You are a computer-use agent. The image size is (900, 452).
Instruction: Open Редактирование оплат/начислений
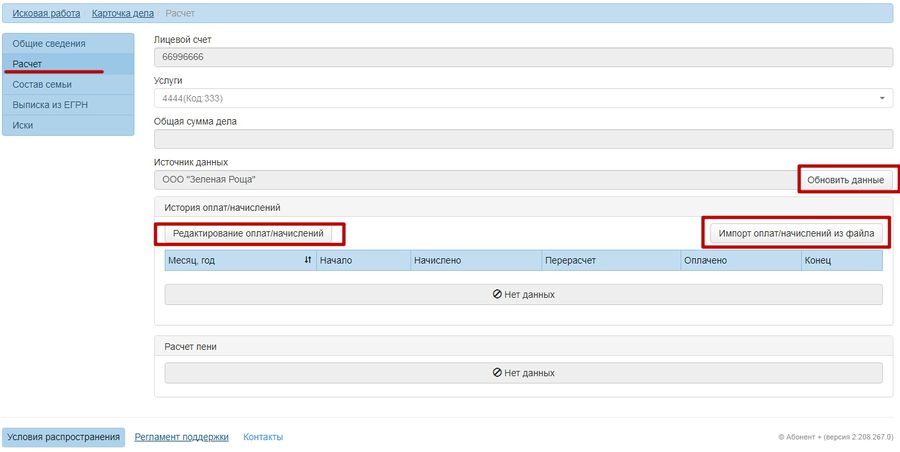coord(249,233)
